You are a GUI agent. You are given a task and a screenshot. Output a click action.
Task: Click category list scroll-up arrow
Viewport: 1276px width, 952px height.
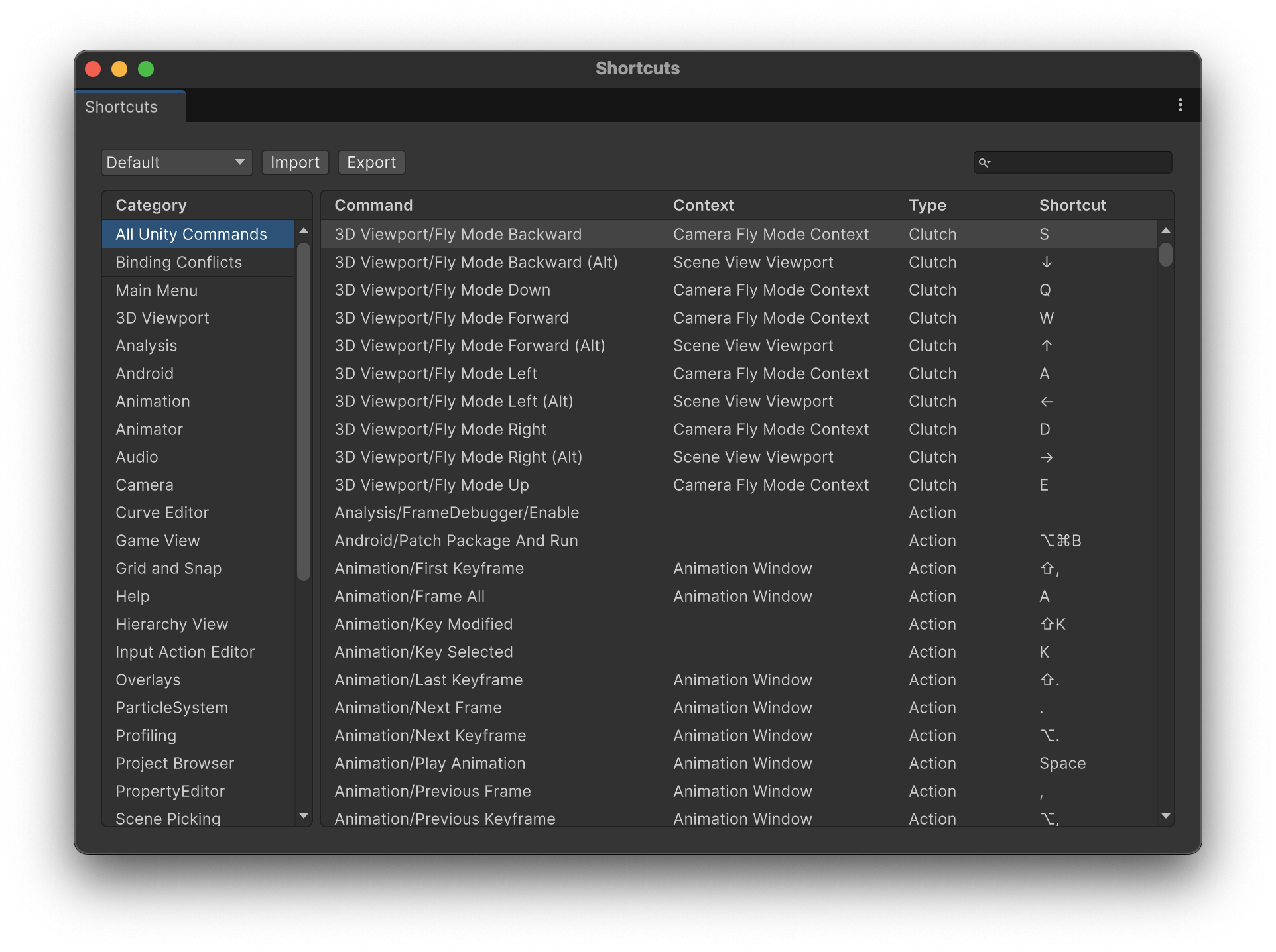coord(304,231)
